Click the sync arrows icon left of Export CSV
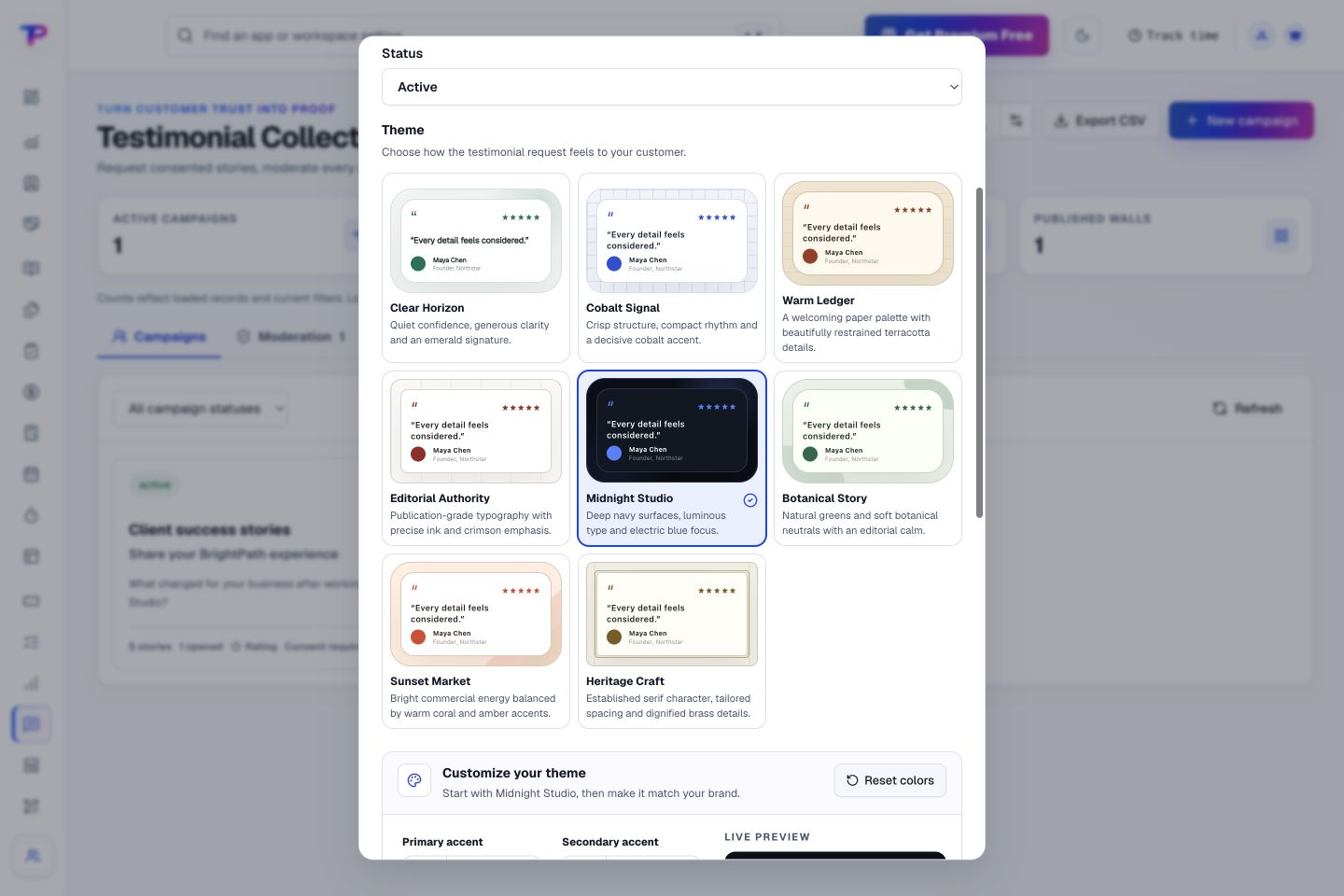This screenshot has height=896, width=1344. (1016, 120)
